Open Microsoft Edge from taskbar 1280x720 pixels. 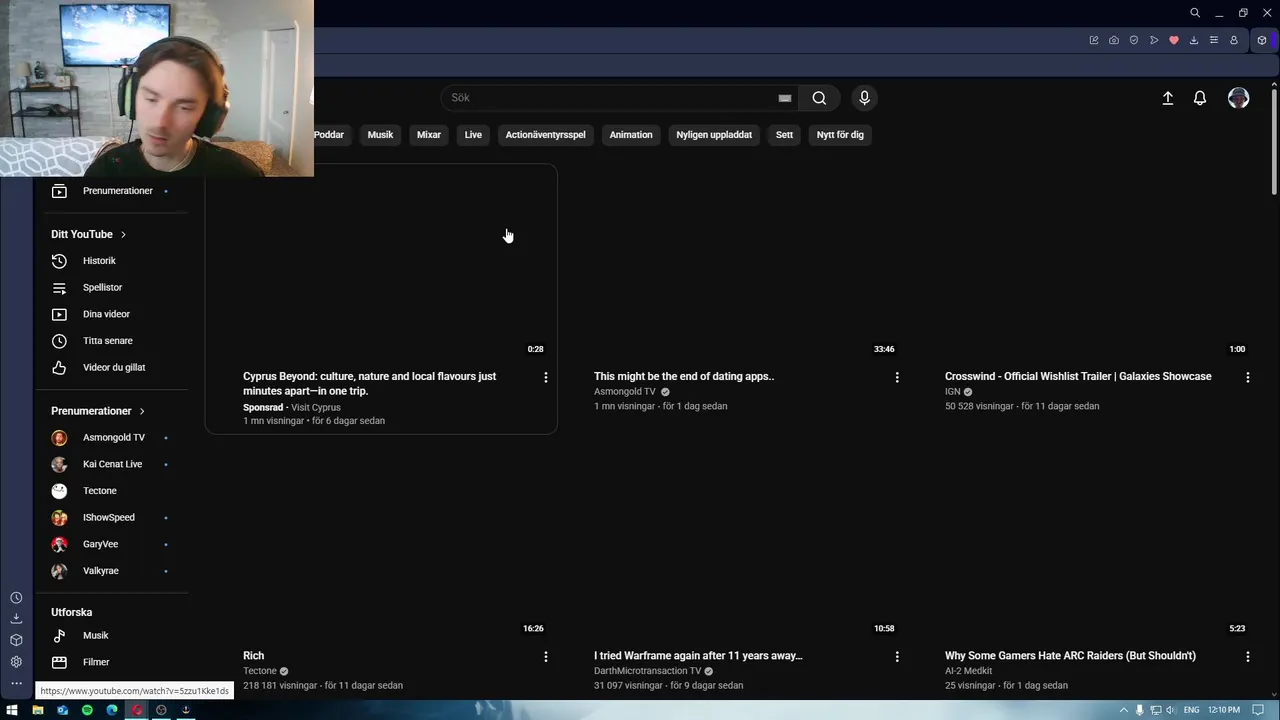tap(112, 710)
